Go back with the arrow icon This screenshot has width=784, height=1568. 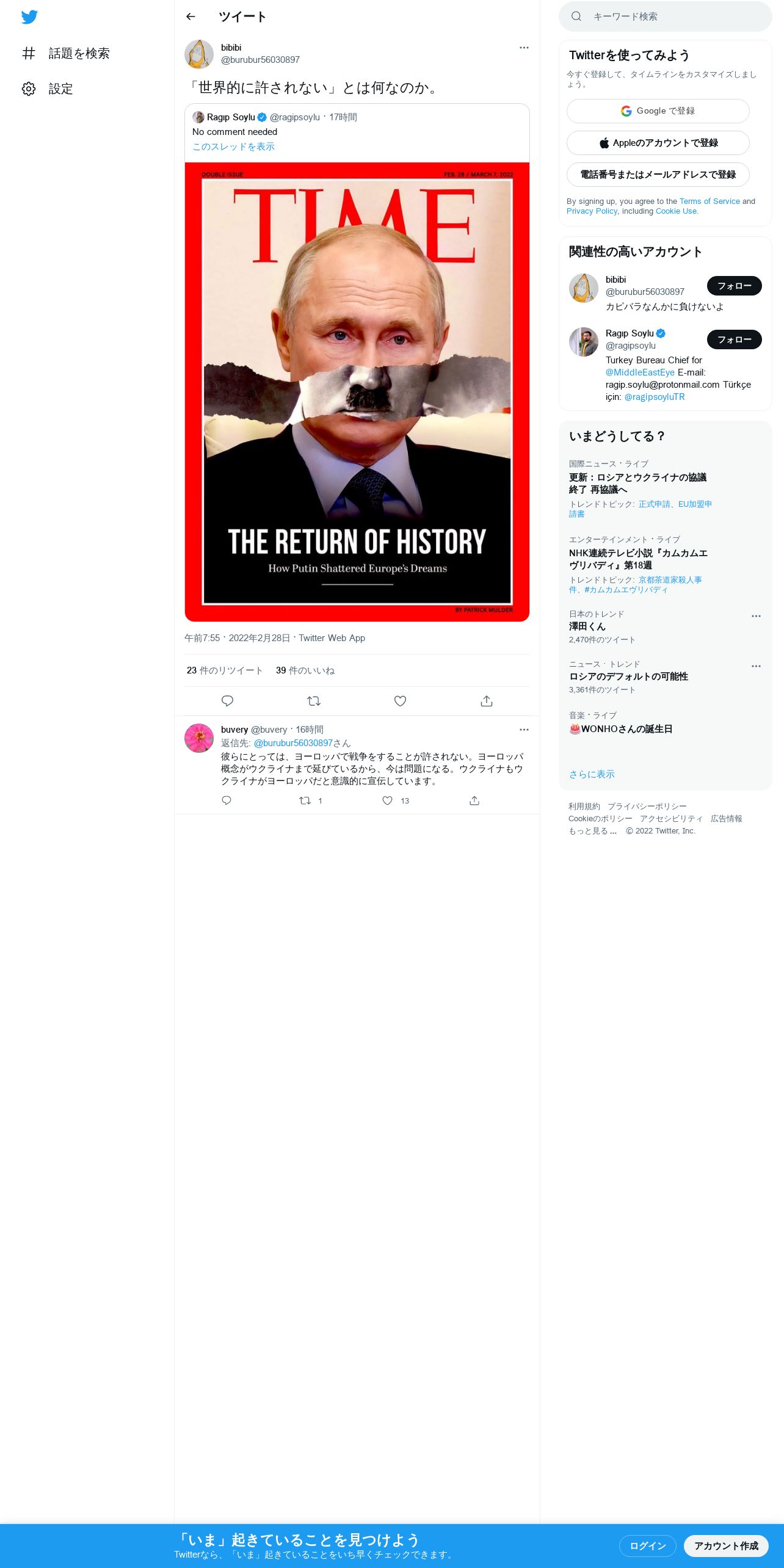click(191, 16)
